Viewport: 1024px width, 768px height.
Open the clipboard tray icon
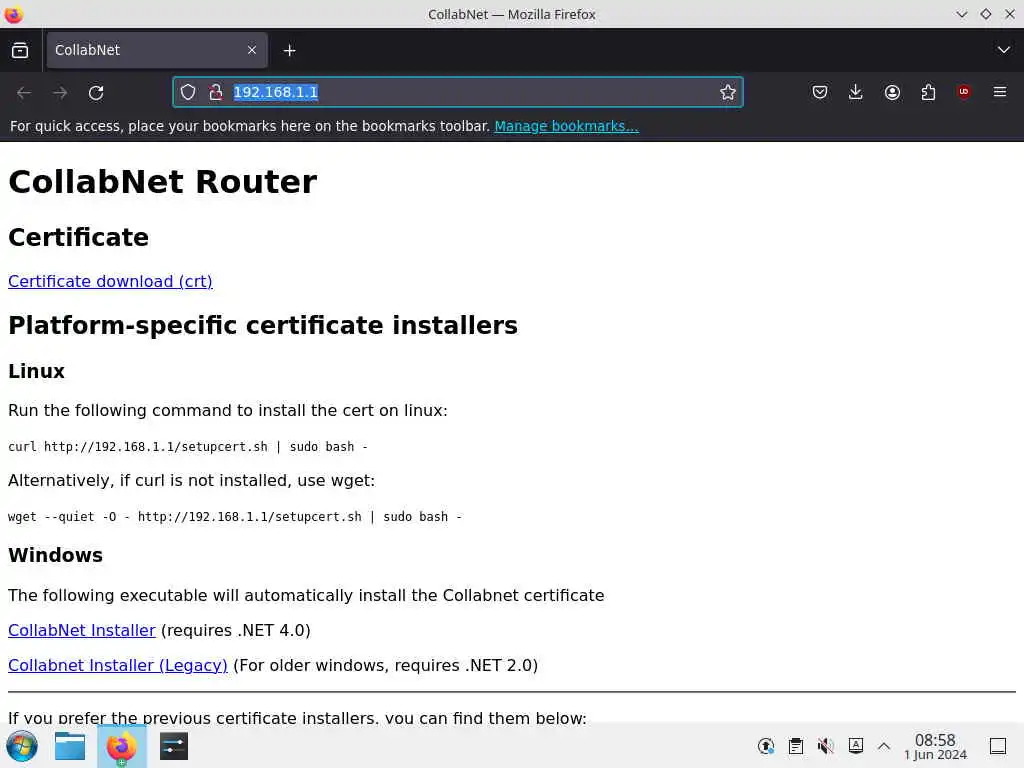point(796,746)
